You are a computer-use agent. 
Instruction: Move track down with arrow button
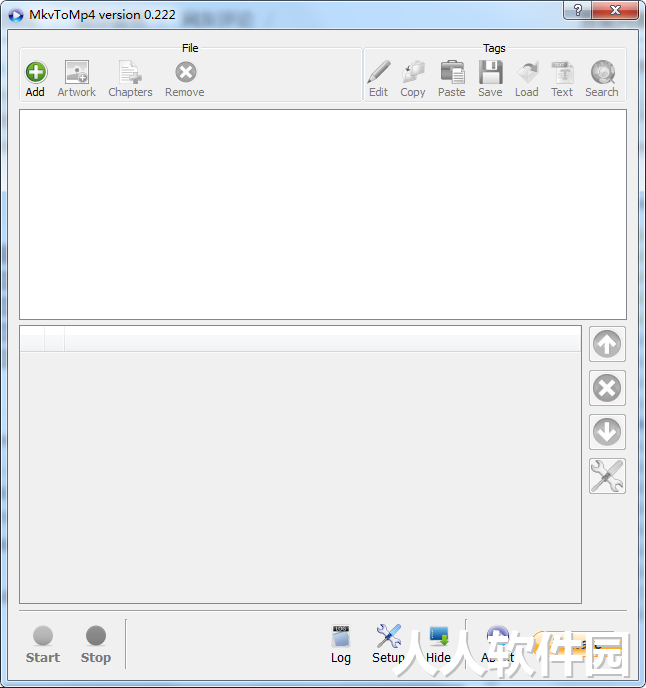point(607,432)
